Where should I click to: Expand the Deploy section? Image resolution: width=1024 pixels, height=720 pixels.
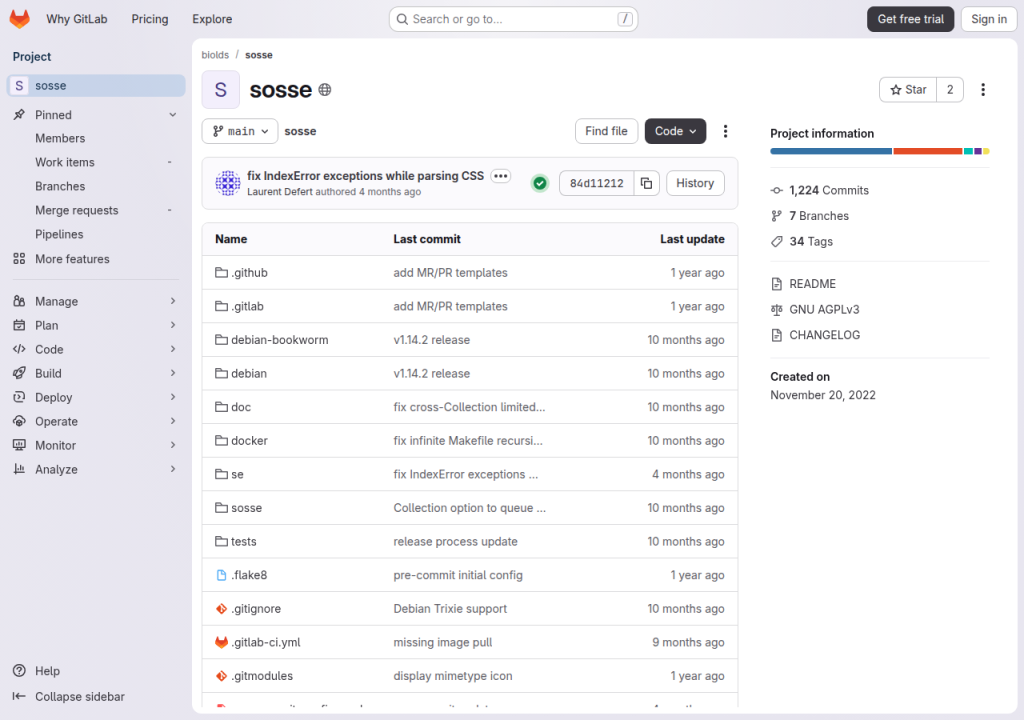(95, 398)
